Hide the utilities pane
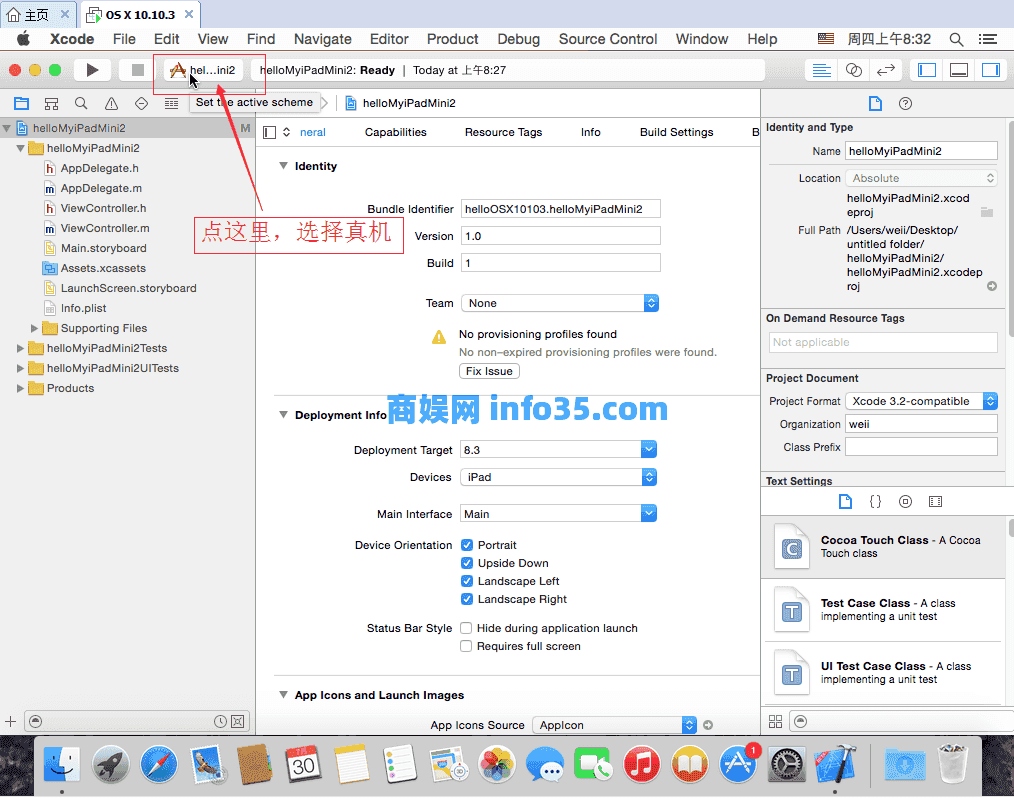Viewport: 1014px width, 798px height. (991, 70)
